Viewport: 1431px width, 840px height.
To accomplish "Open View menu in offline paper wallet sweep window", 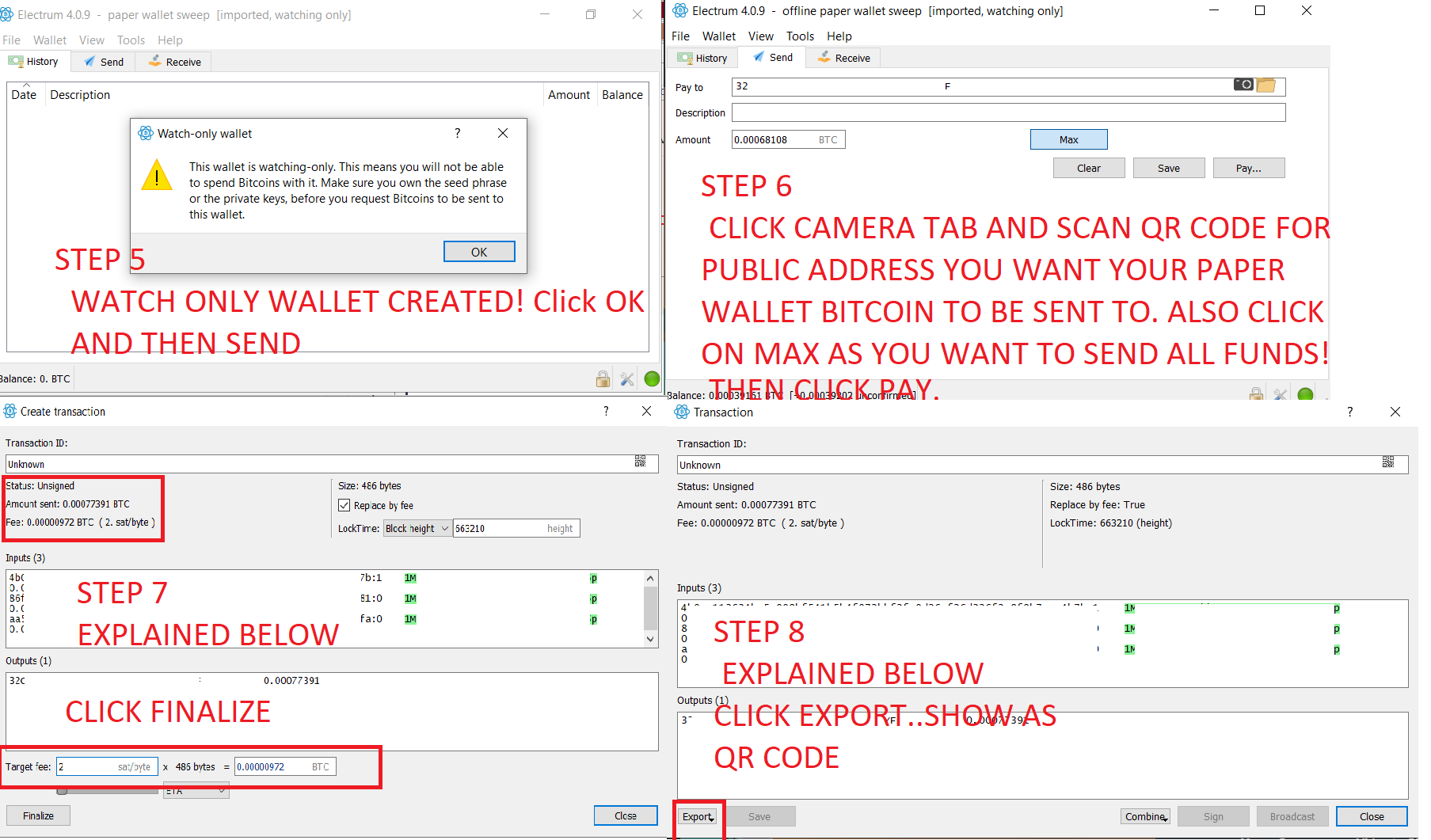I will pos(761,36).
